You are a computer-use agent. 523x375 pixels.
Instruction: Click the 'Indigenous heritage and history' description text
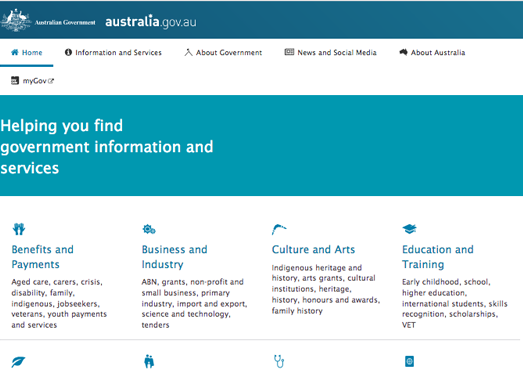(326, 289)
